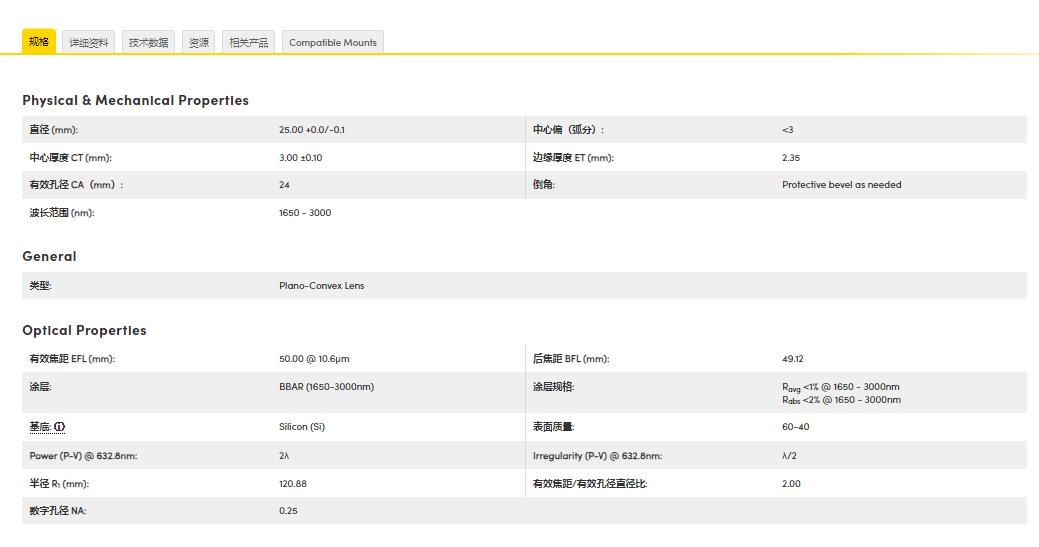Click the 50.00 @ 10.6μm focal length value

pos(314,359)
